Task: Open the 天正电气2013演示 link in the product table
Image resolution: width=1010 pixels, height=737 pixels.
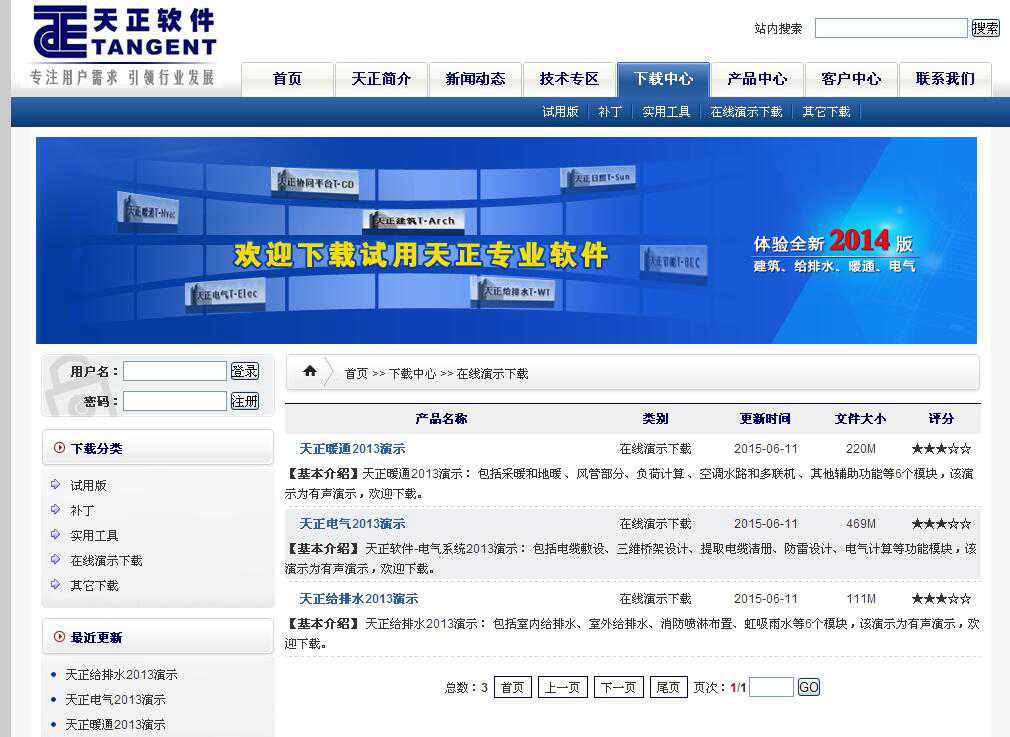Action: 352,524
